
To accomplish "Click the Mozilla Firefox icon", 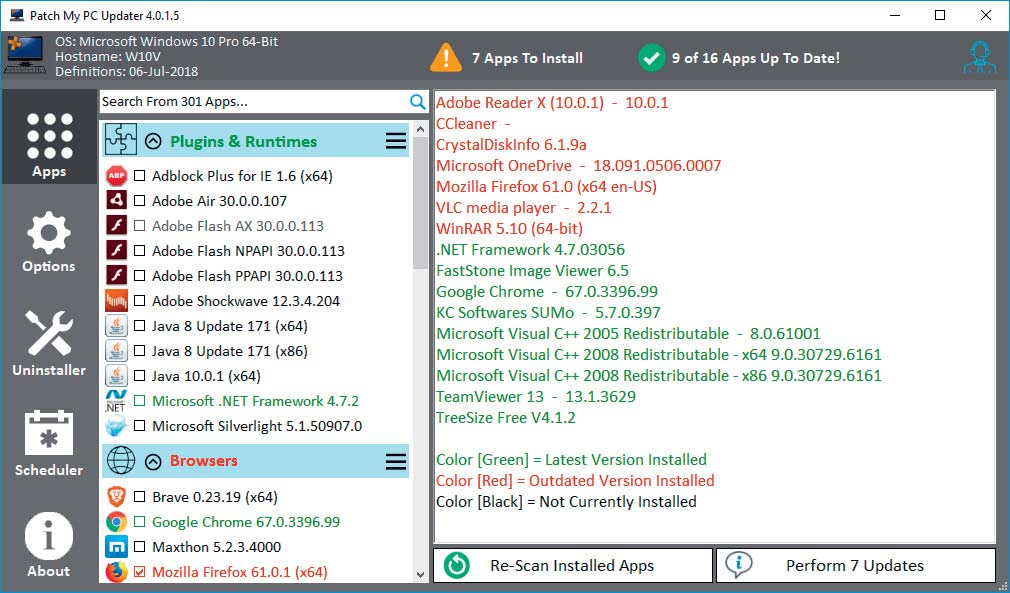I will tap(117, 572).
